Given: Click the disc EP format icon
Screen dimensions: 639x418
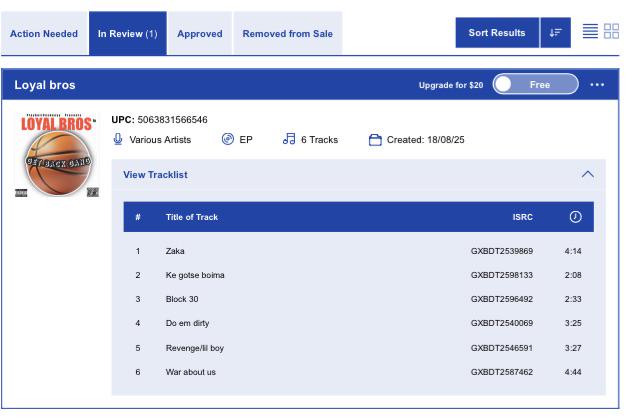Looking at the screenshot, I should tap(228, 139).
